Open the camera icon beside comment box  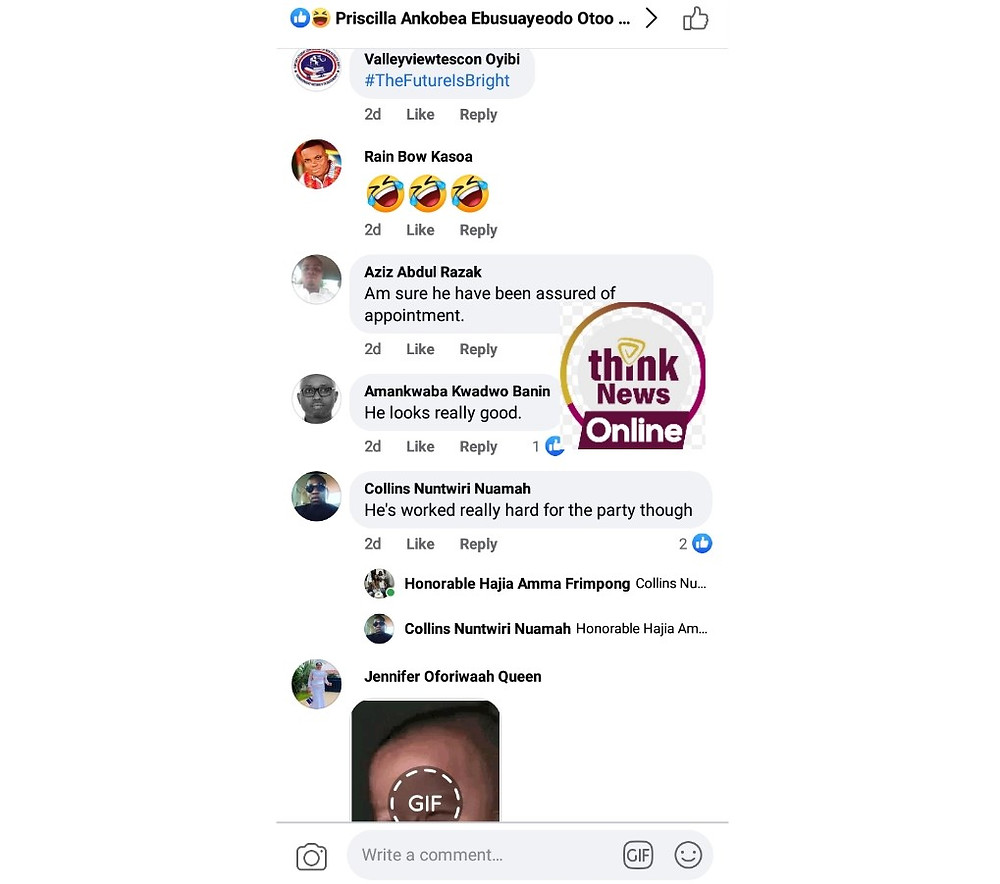coord(311,857)
